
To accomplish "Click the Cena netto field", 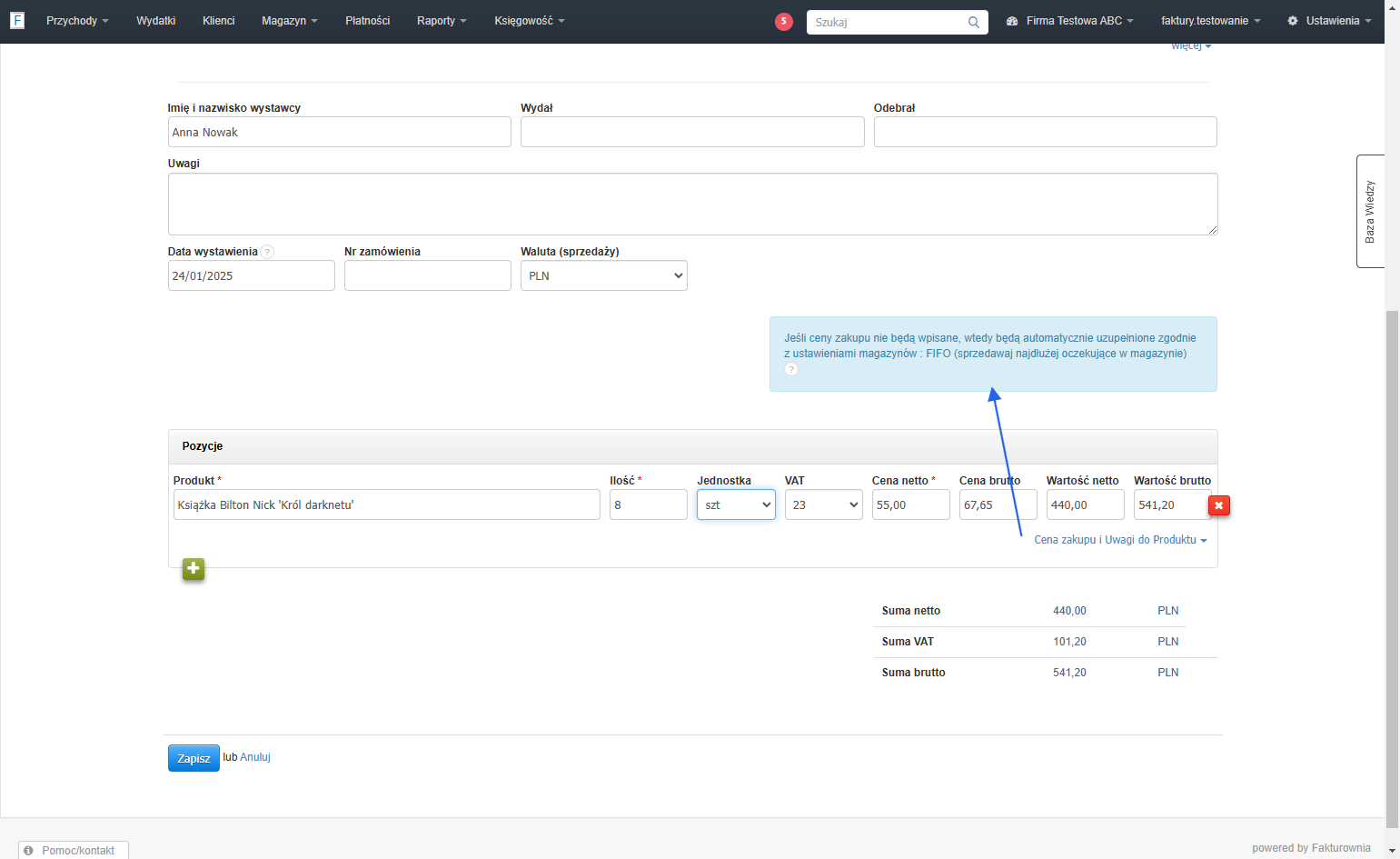I will [911, 504].
